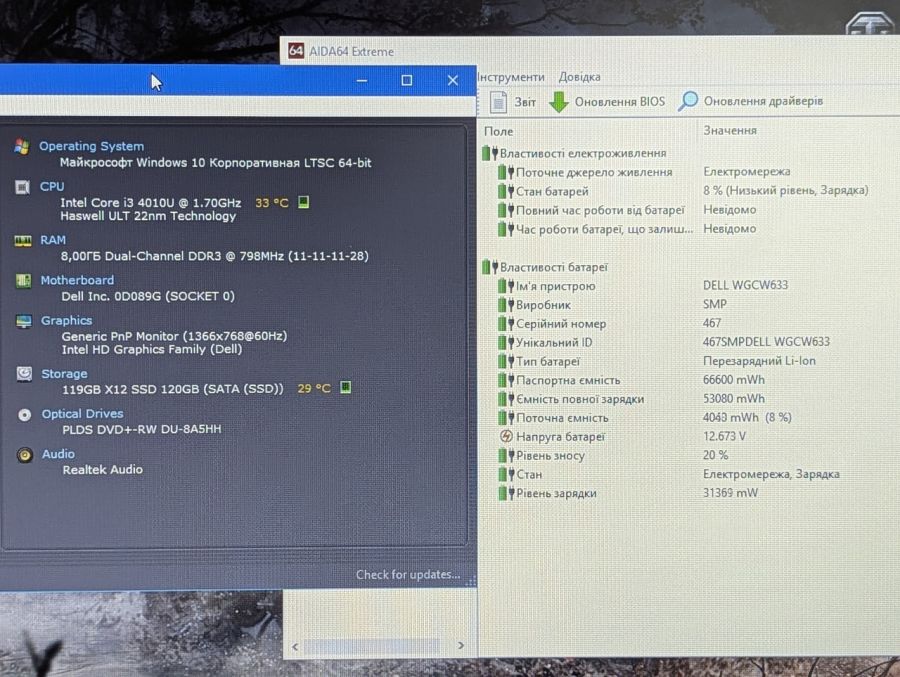
Task: Click battery icon beside Паспортна ємність
Action: [x=506, y=380]
